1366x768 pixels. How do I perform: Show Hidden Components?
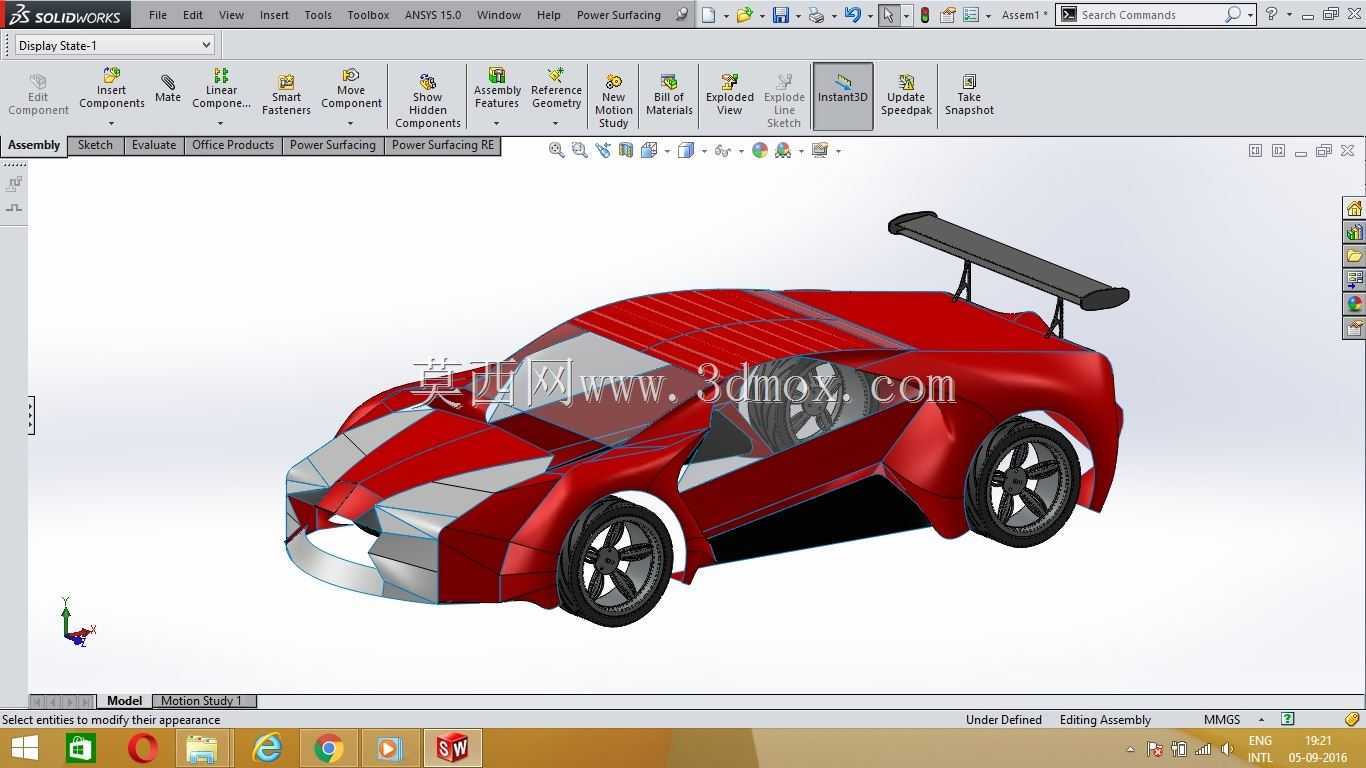pos(427,101)
